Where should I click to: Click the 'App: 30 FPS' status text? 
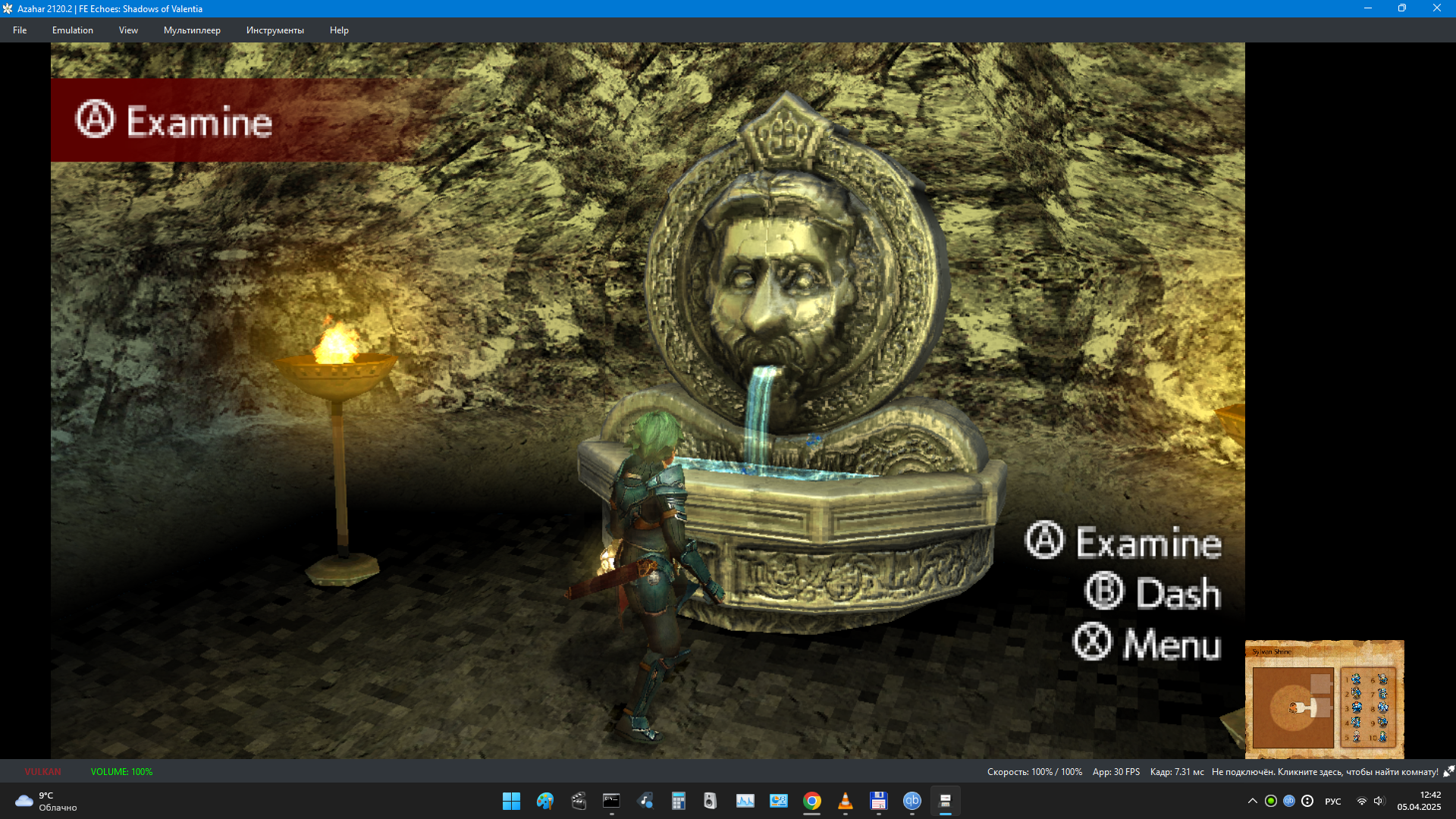1116,772
